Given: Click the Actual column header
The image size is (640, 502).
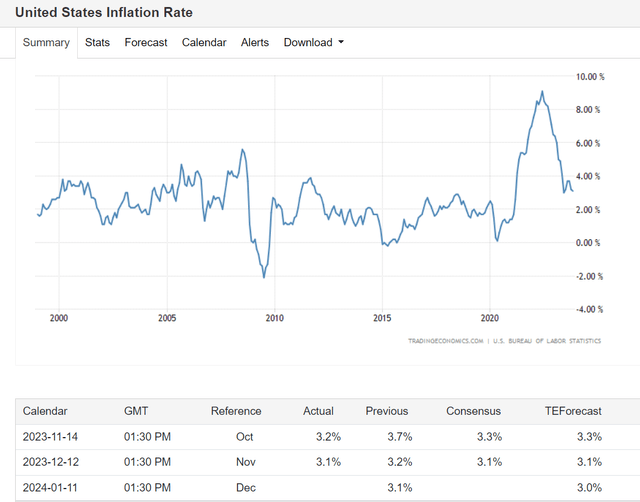Looking at the screenshot, I should pos(320,411).
